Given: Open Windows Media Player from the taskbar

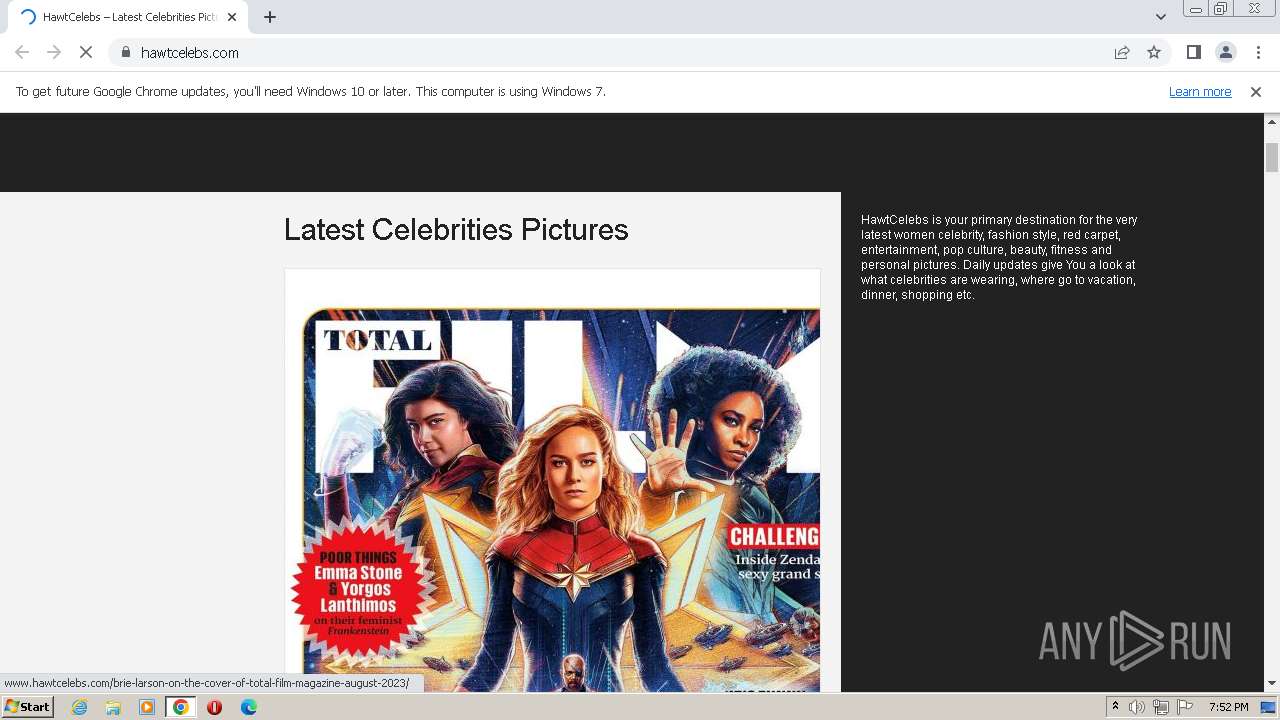Looking at the screenshot, I should click(x=147, y=707).
